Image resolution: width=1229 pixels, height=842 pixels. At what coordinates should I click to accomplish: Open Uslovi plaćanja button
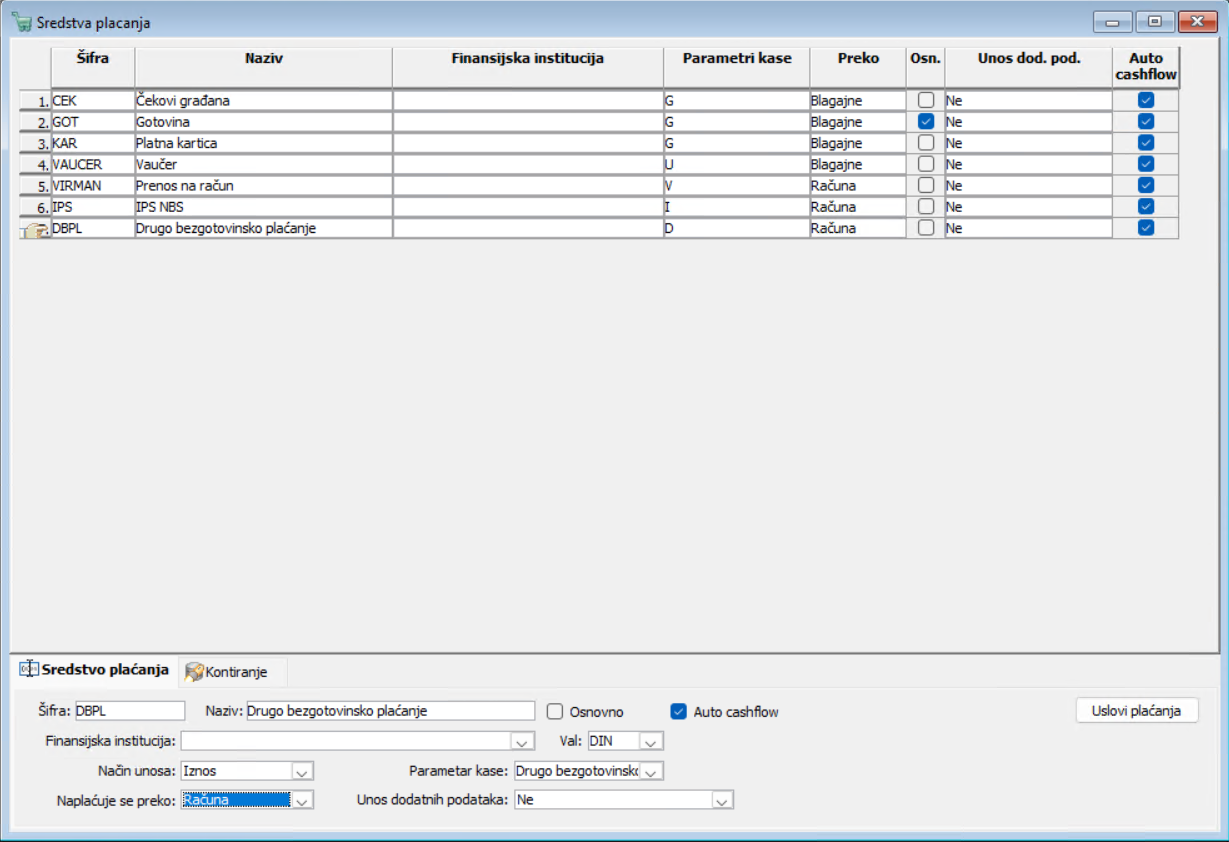pos(1137,711)
